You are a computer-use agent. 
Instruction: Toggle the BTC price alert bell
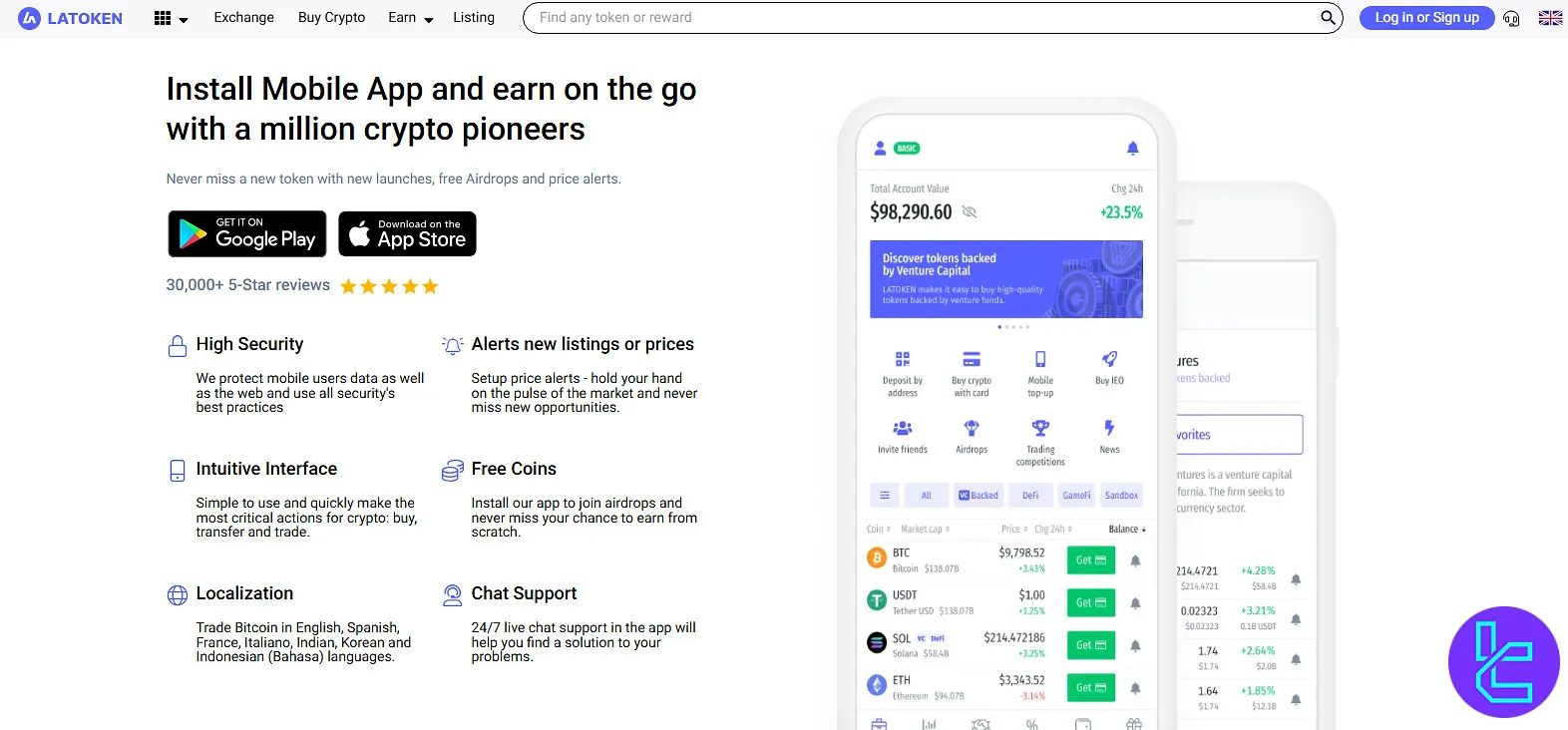pyautogui.click(x=1135, y=560)
